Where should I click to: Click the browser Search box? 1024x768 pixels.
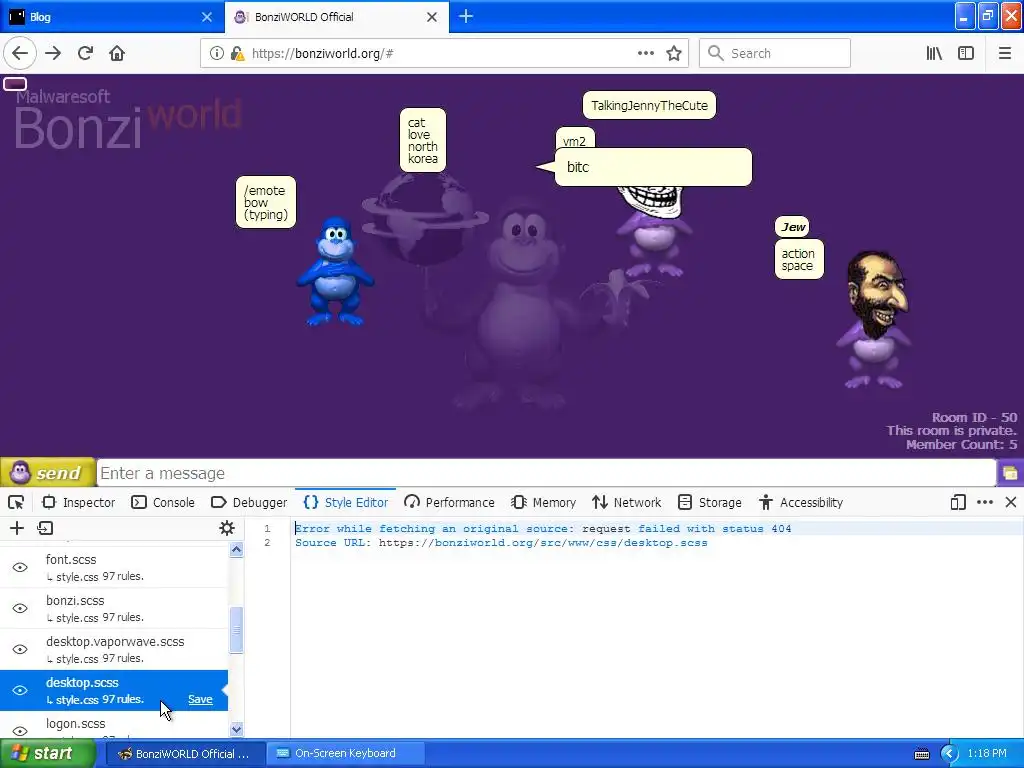[x=775, y=54]
